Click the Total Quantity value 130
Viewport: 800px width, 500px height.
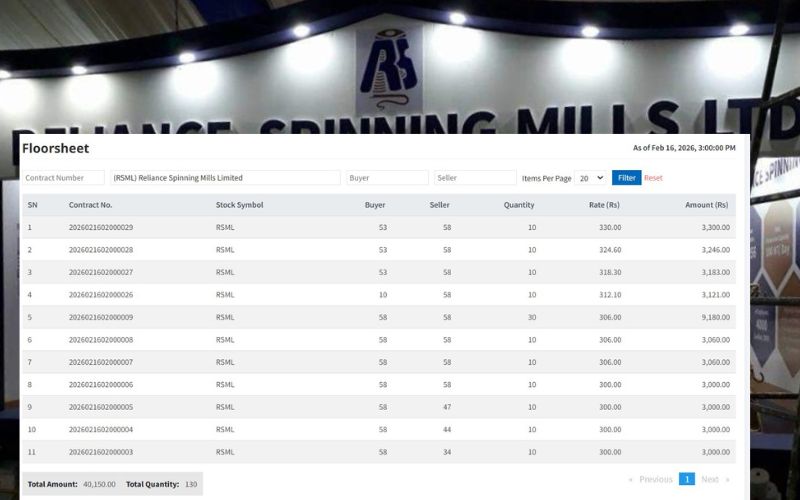191,484
